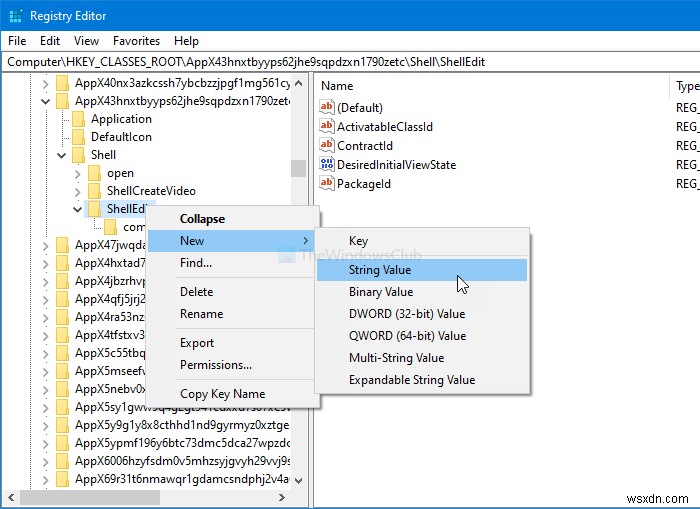This screenshot has width=700, height=509.
Task: Expand the AppX40nx3azkcssh7 key chevron
Action: pyautogui.click(x=46, y=83)
